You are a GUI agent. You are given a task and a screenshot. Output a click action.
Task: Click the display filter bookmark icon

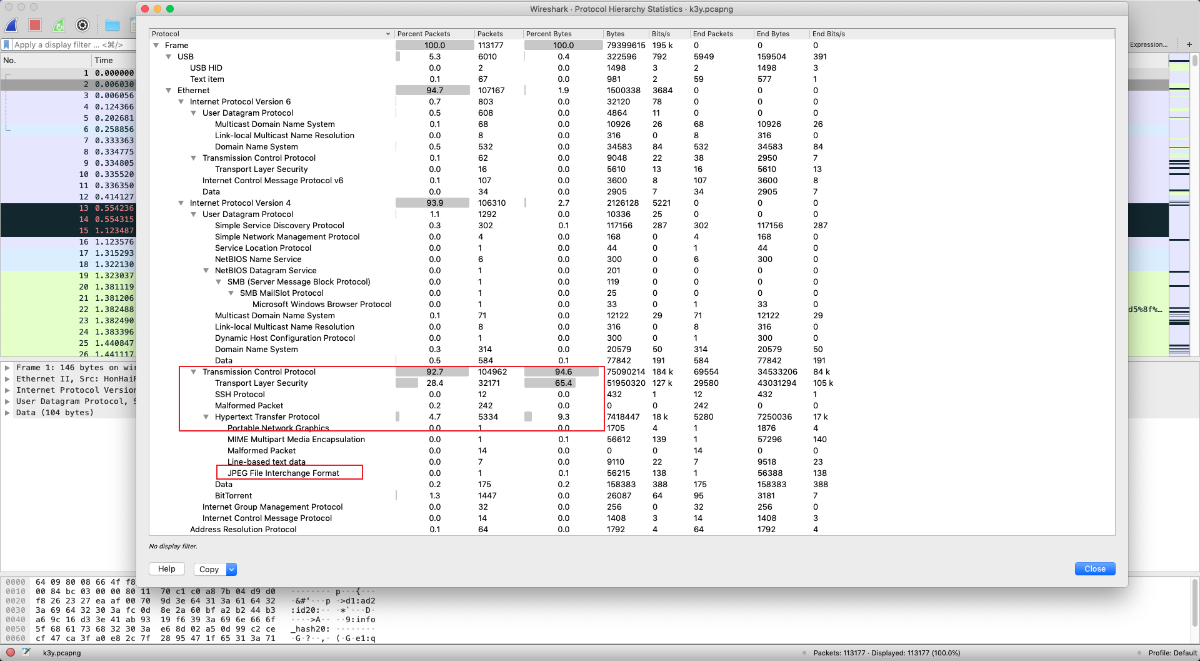[x=7, y=45]
